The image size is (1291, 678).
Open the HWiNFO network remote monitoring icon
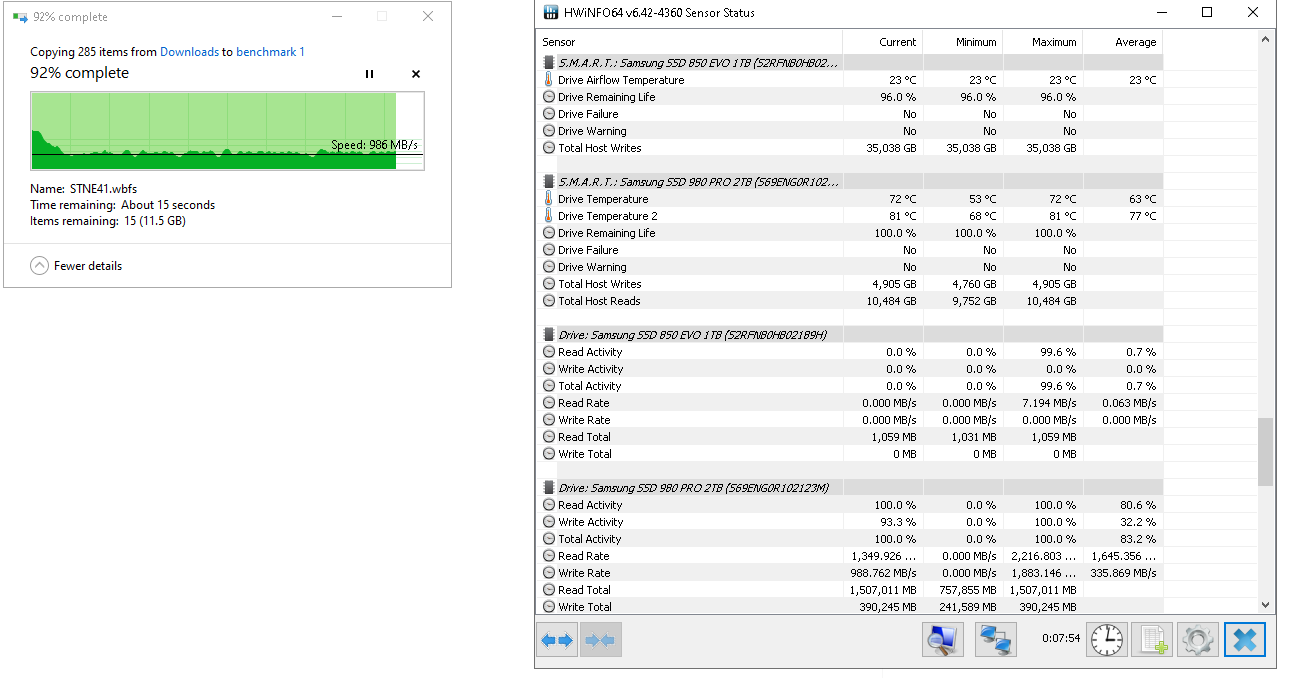pyautogui.click(x=995, y=640)
